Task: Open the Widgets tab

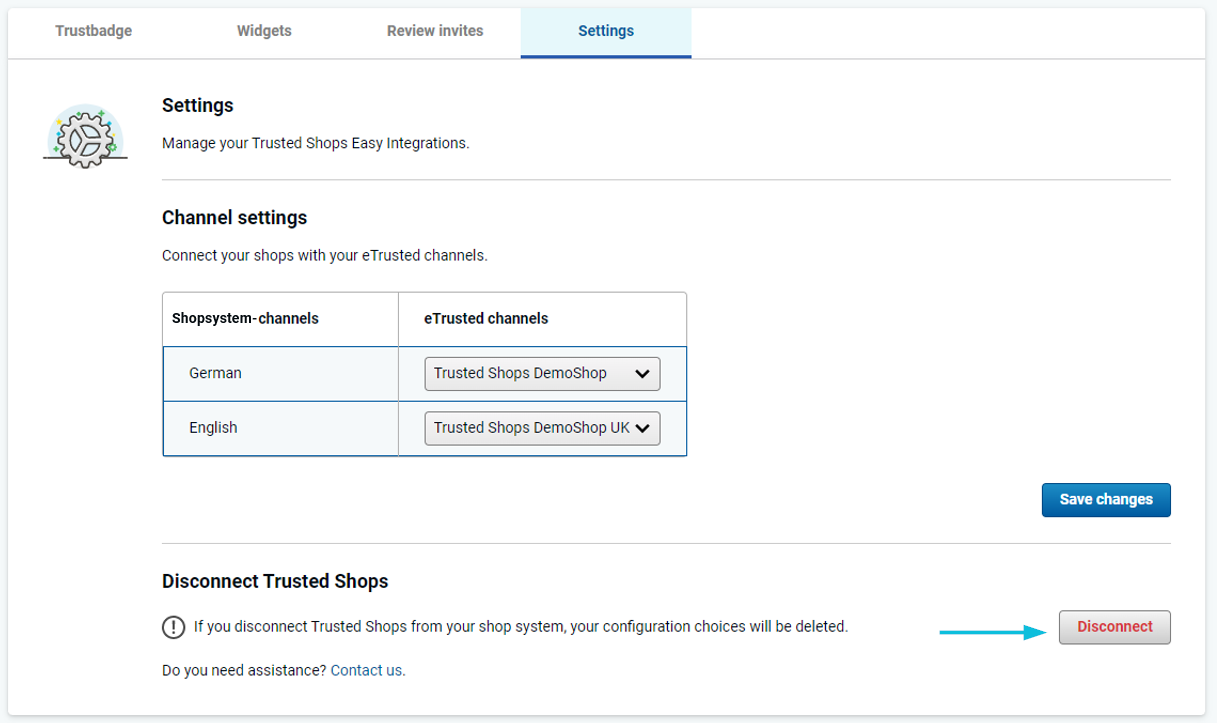Action: point(264,31)
